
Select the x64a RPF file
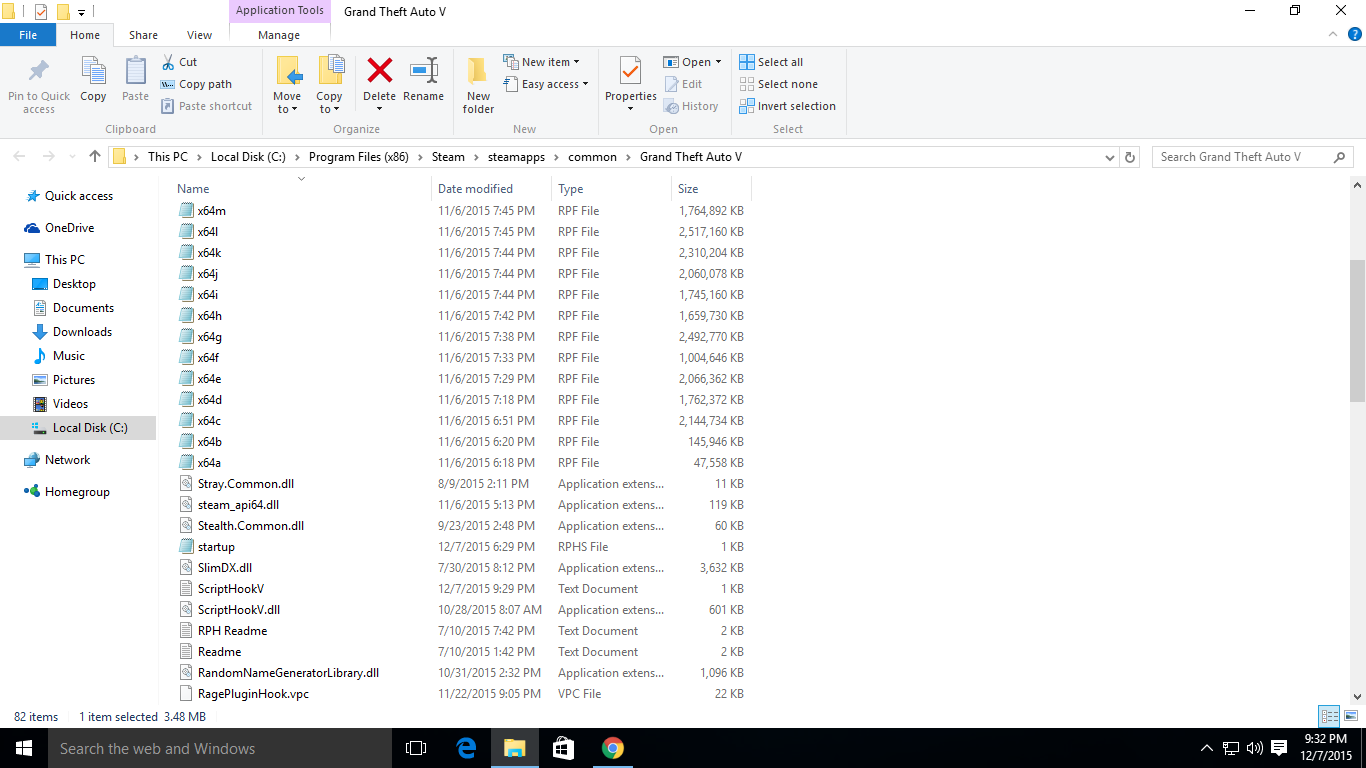pos(209,463)
